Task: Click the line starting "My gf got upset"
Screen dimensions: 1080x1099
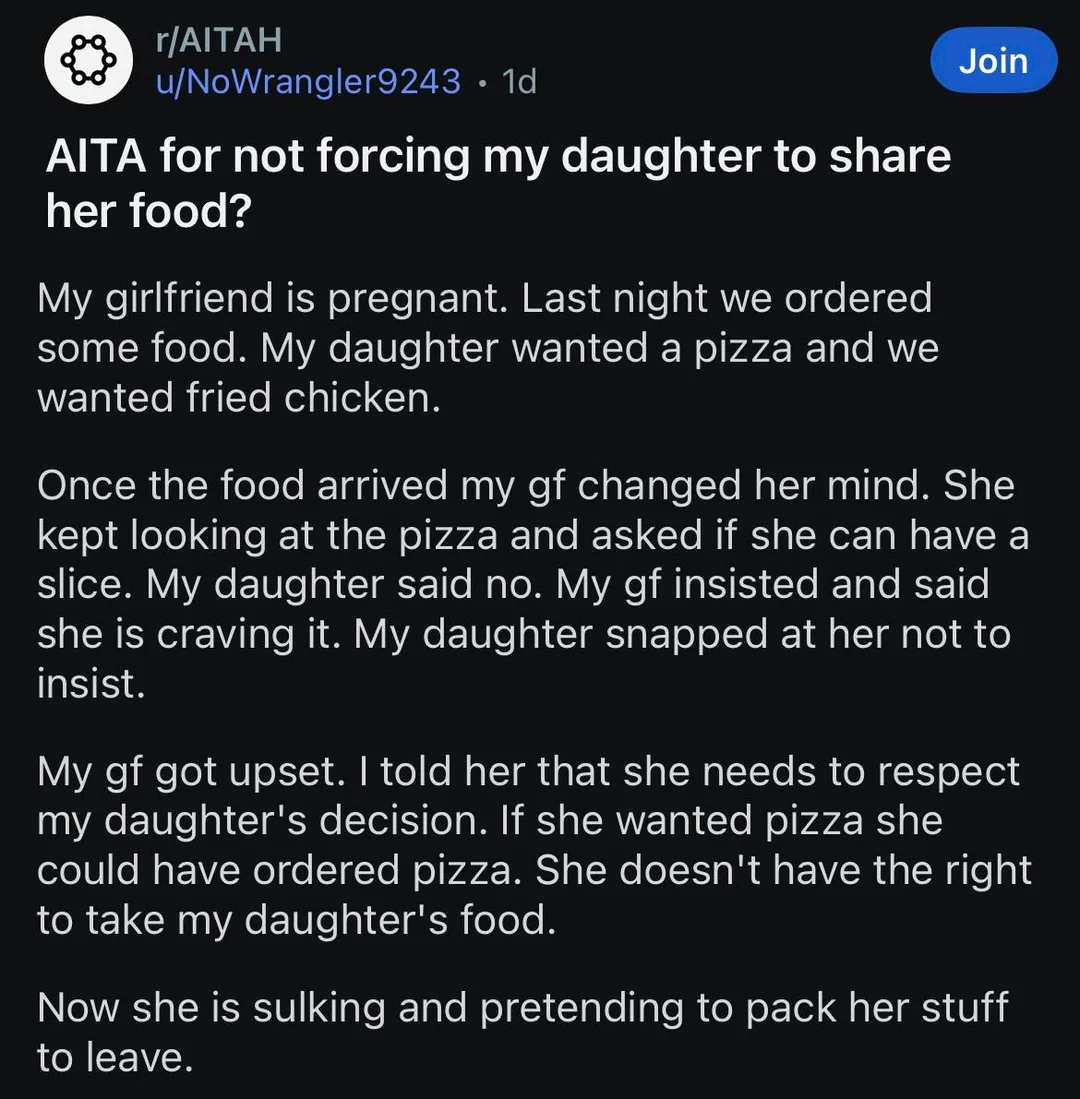Action: pos(528,772)
